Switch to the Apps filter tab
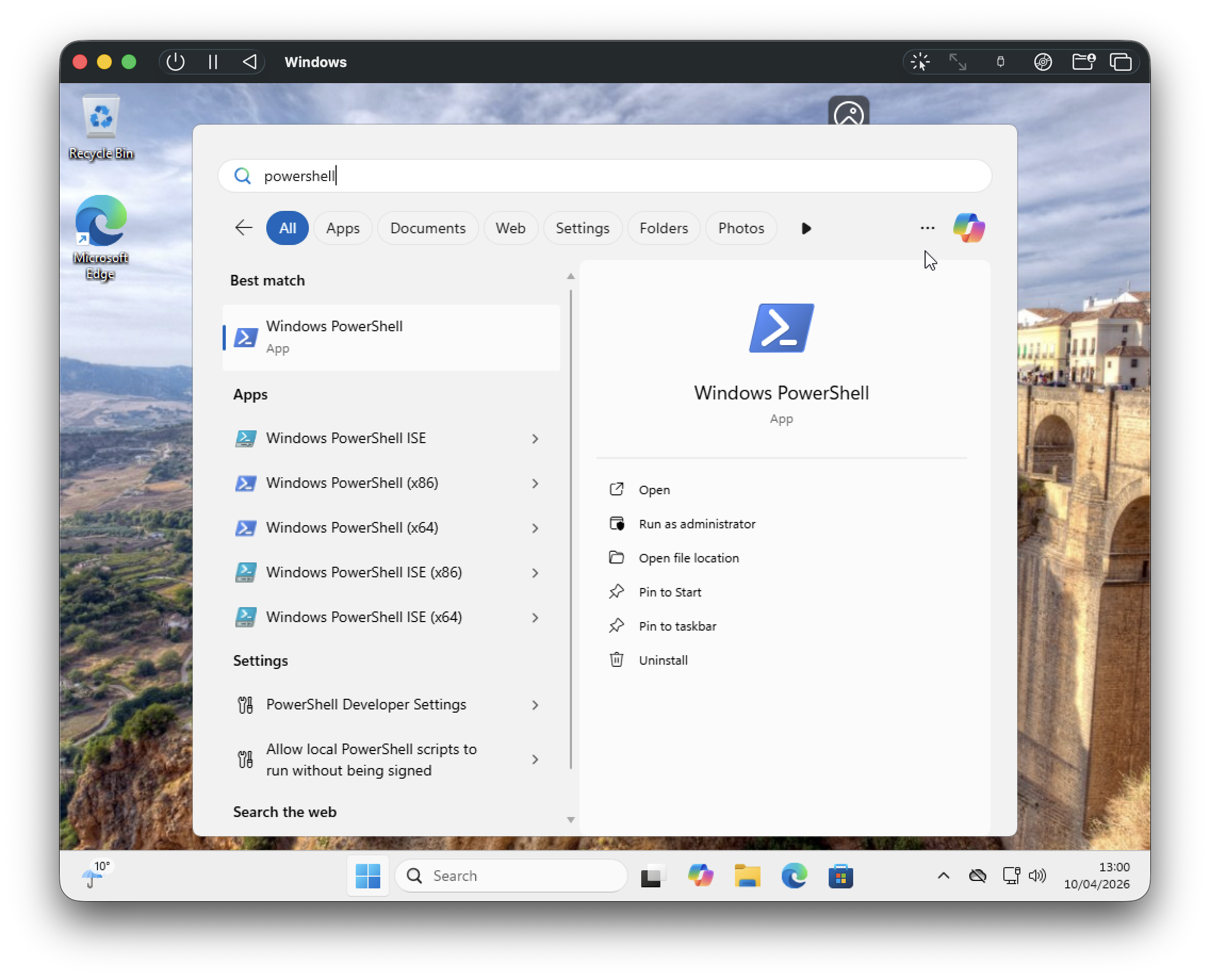Screen dimensions: 1210x980 [342, 228]
